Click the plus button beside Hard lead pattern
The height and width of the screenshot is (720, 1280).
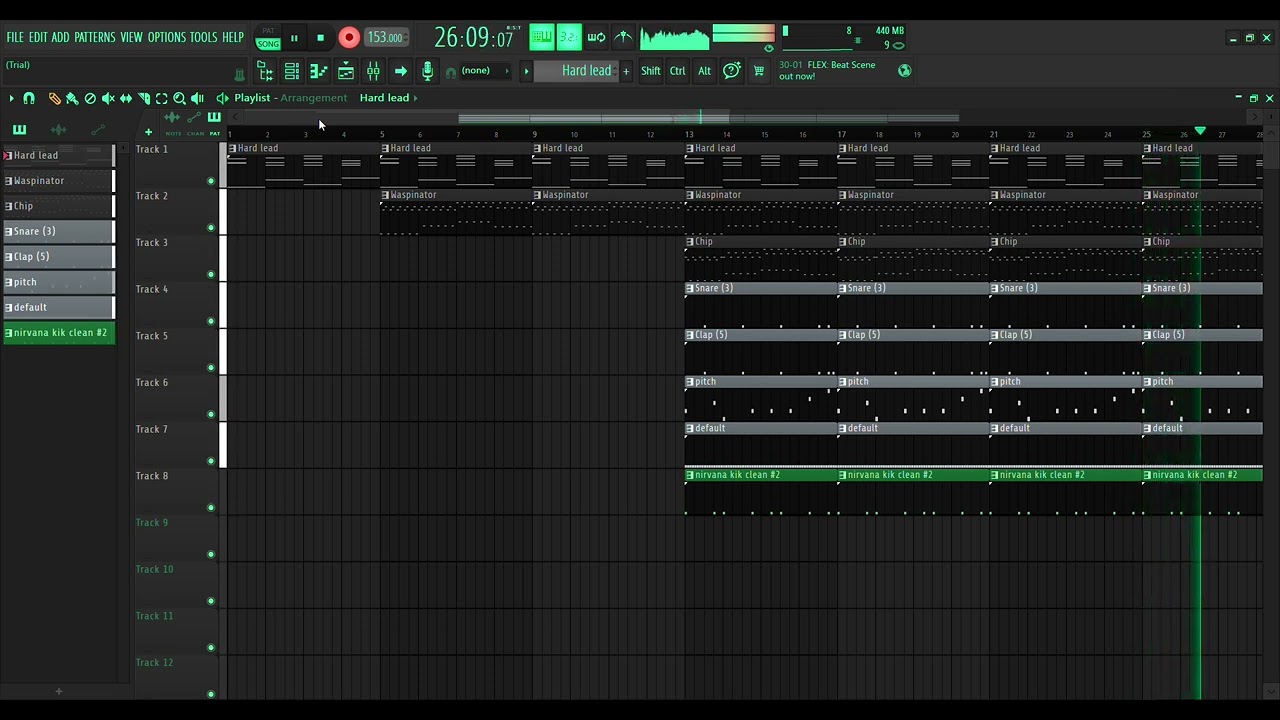pyautogui.click(x=626, y=71)
